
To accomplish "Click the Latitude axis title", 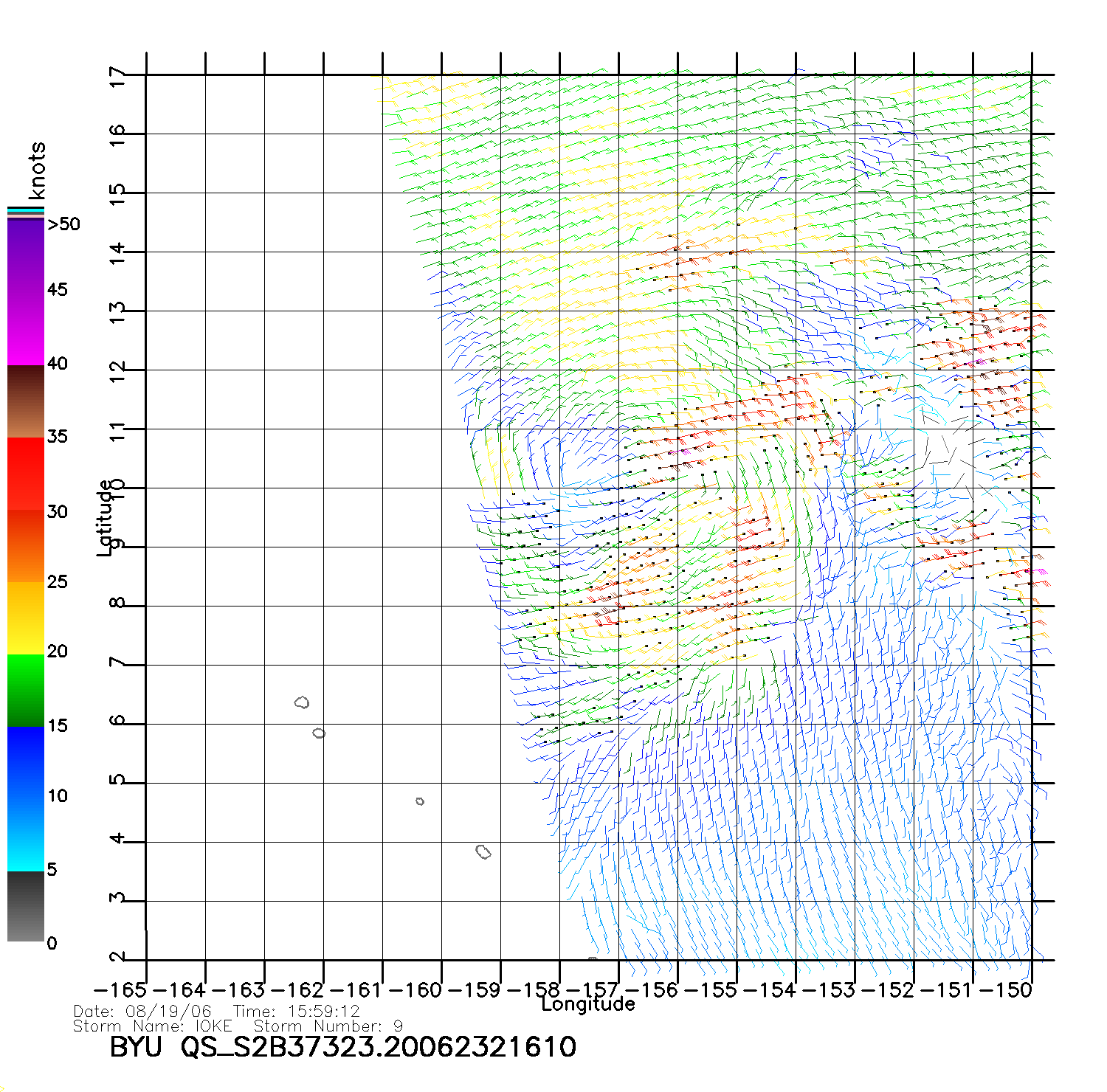I will (104, 518).
